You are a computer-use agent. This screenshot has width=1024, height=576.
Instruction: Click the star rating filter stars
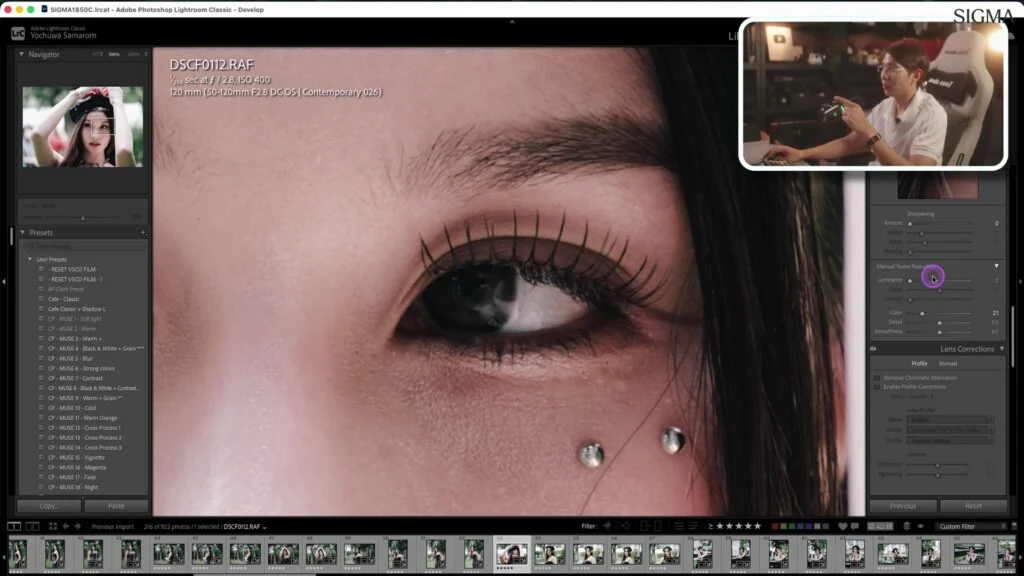pos(739,526)
